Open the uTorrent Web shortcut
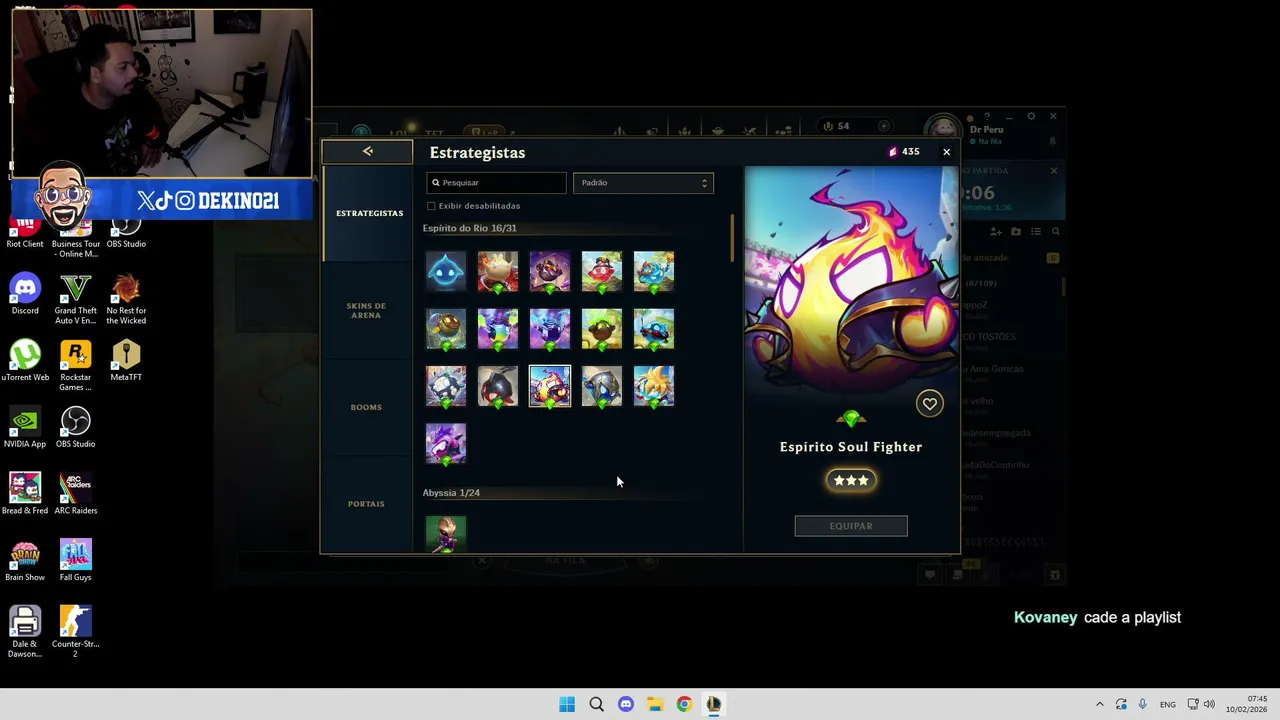Viewport: 1280px width, 720px height. coord(25,361)
